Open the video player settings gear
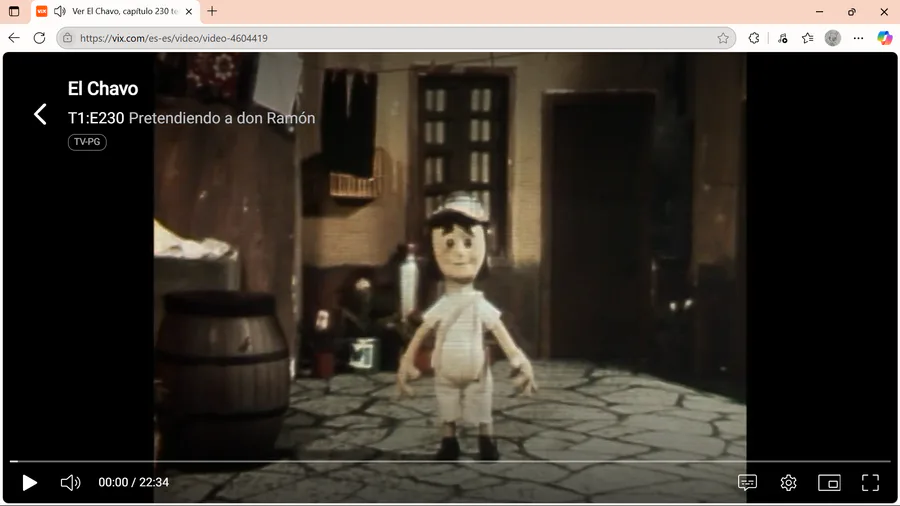 point(788,482)
